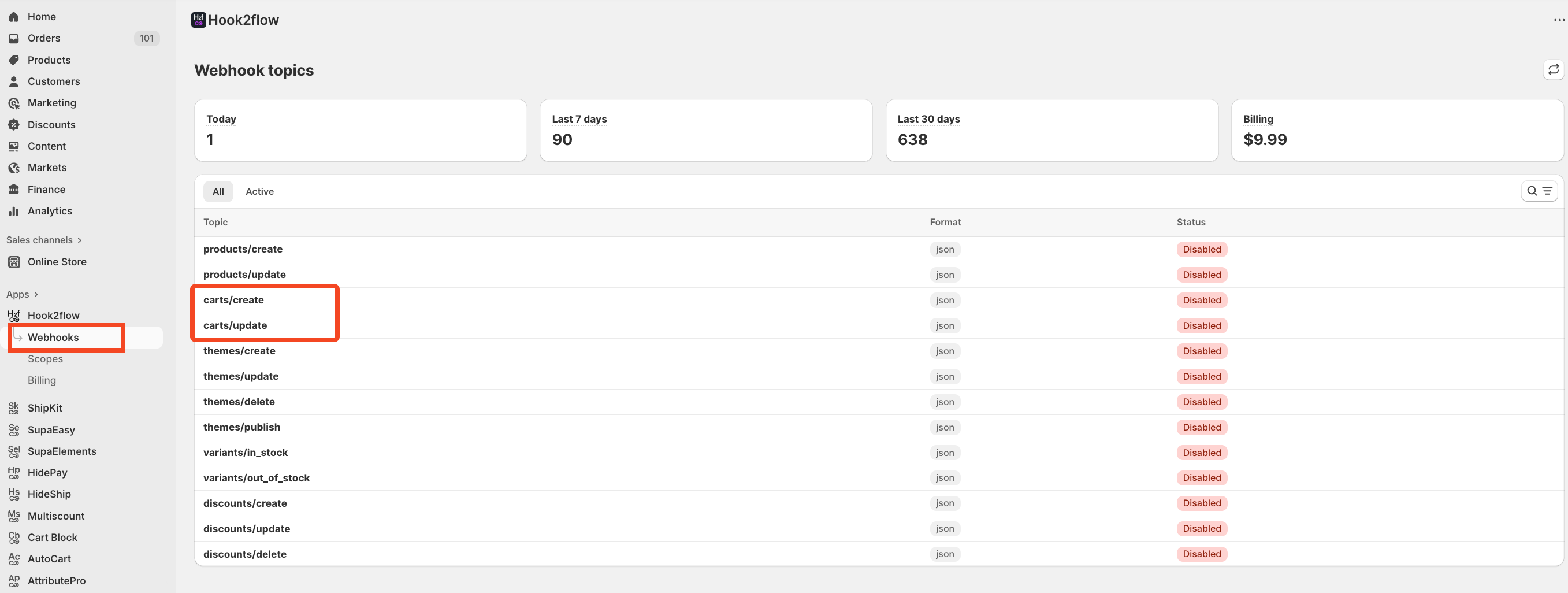Open the carts/create webhook topic
This screenshot has height=593, width=1568.
point(233,299)
